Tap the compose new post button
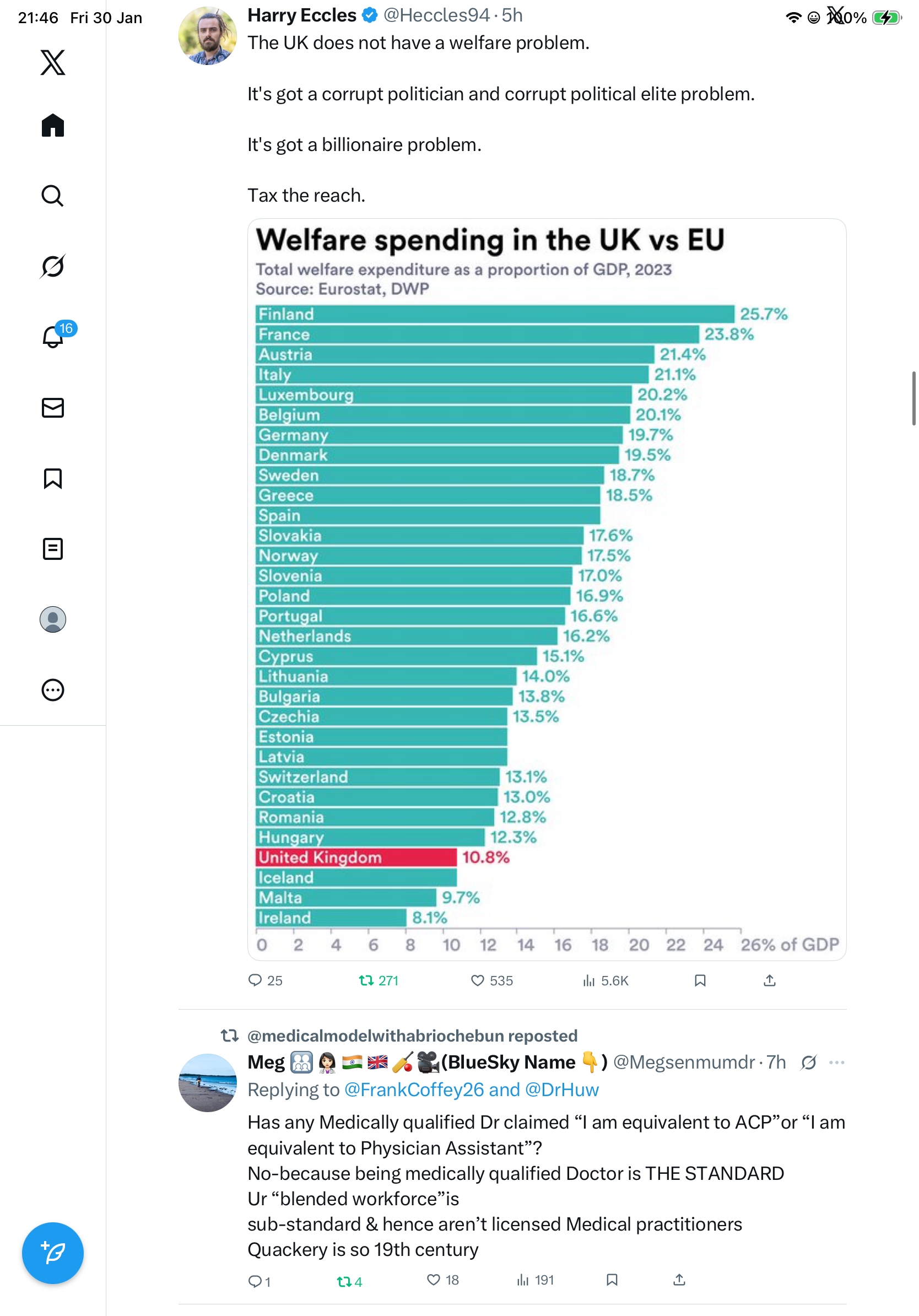919x1316 pixels. click(x=53, y=1253)
